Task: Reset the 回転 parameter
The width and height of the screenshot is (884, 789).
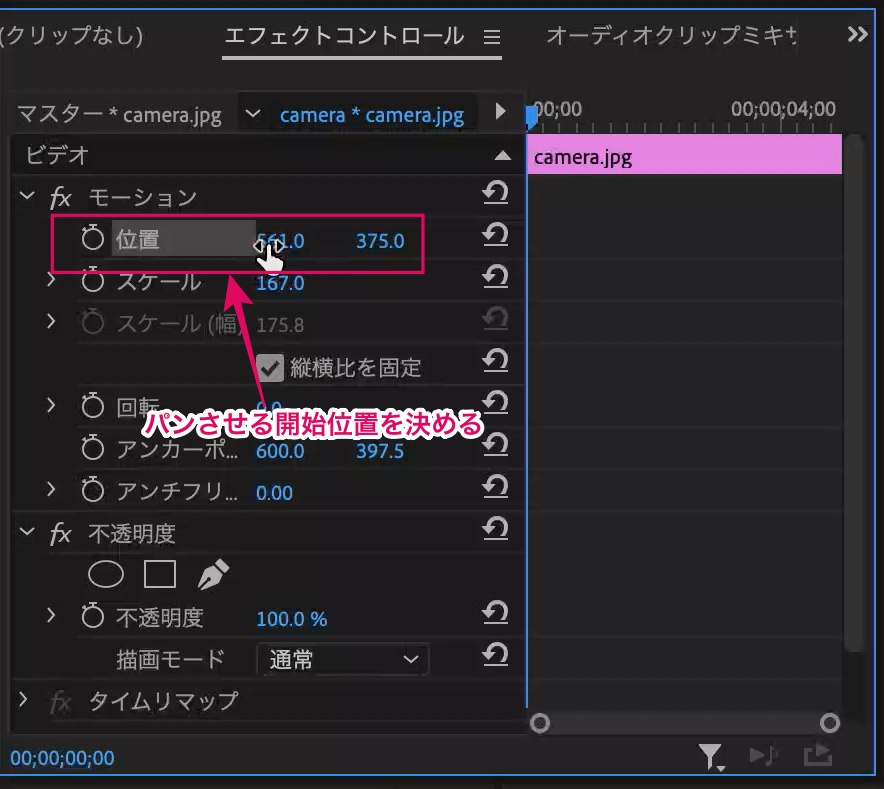Action: pos(495,403)
